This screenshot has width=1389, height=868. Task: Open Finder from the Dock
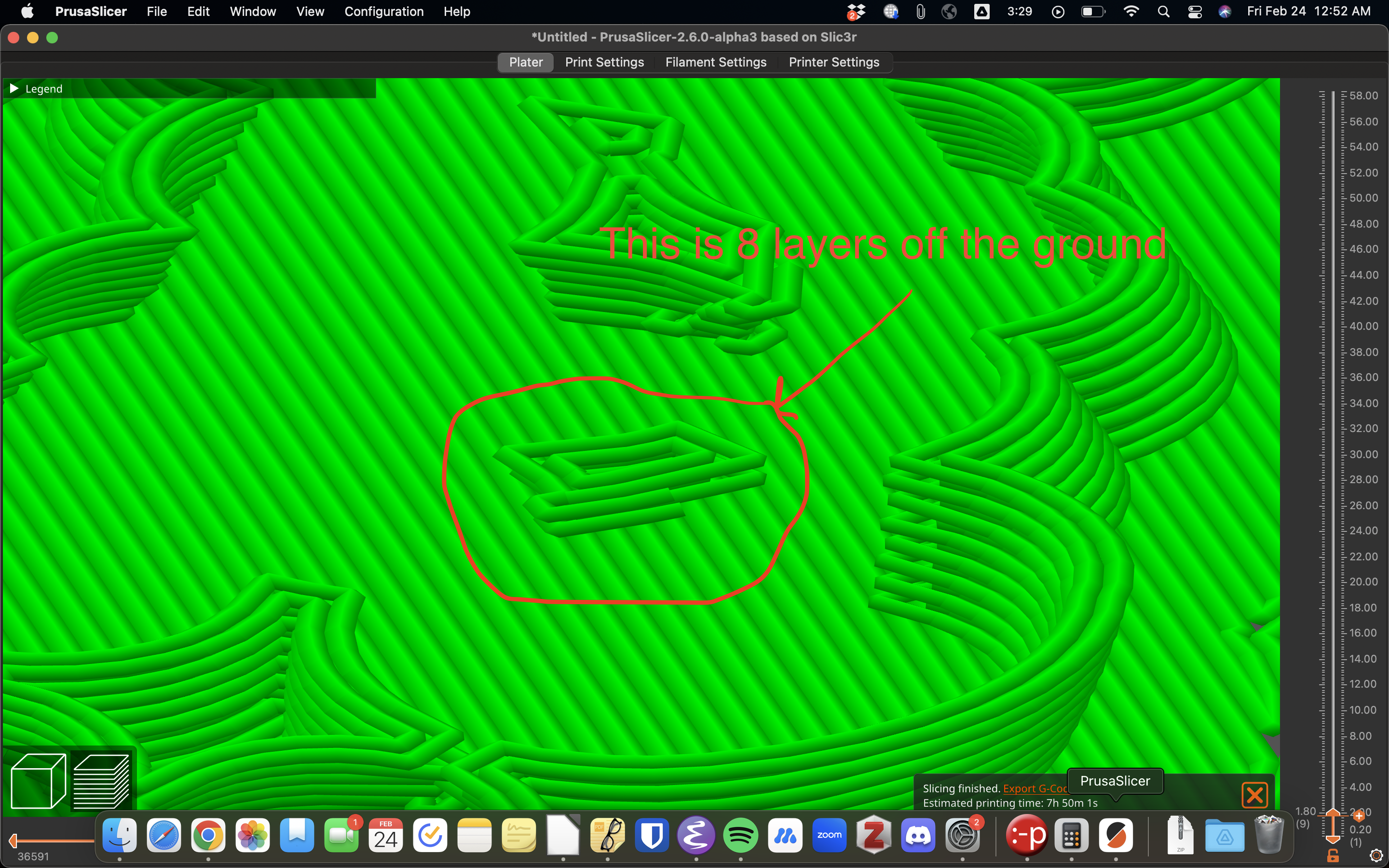click(x=120, y=835)
